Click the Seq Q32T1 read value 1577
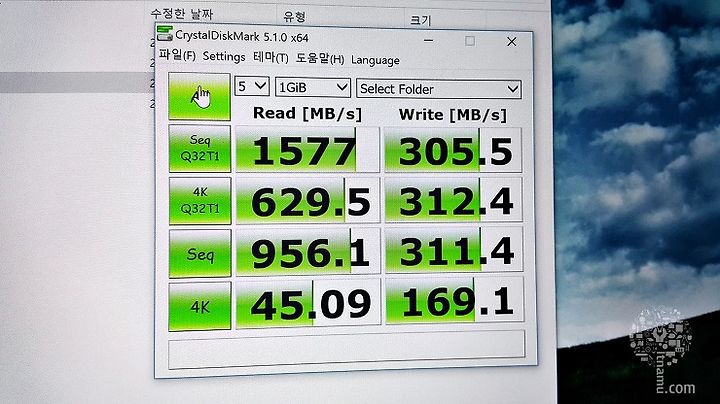The image size is (720, 404). (x=308, y=150)
